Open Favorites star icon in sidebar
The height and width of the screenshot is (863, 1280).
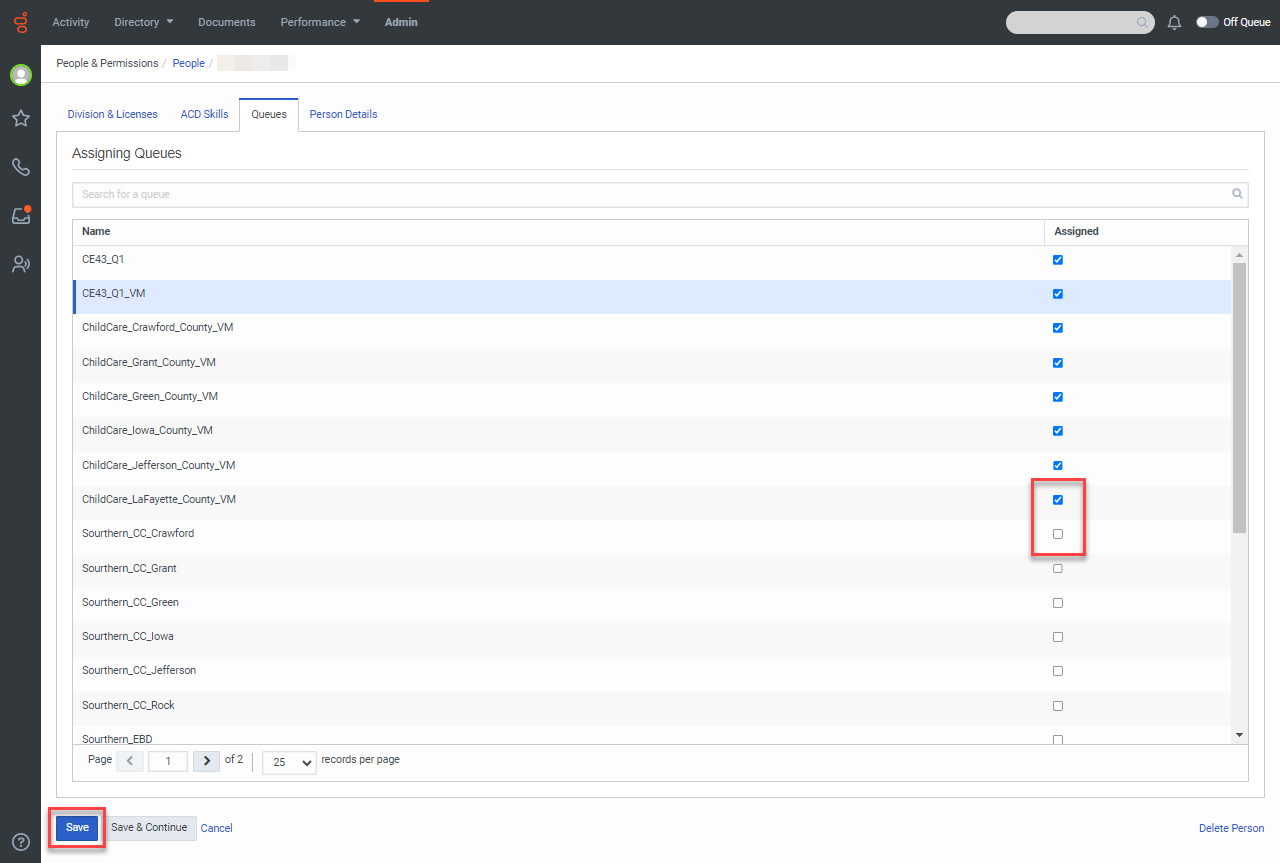[20, 119]
